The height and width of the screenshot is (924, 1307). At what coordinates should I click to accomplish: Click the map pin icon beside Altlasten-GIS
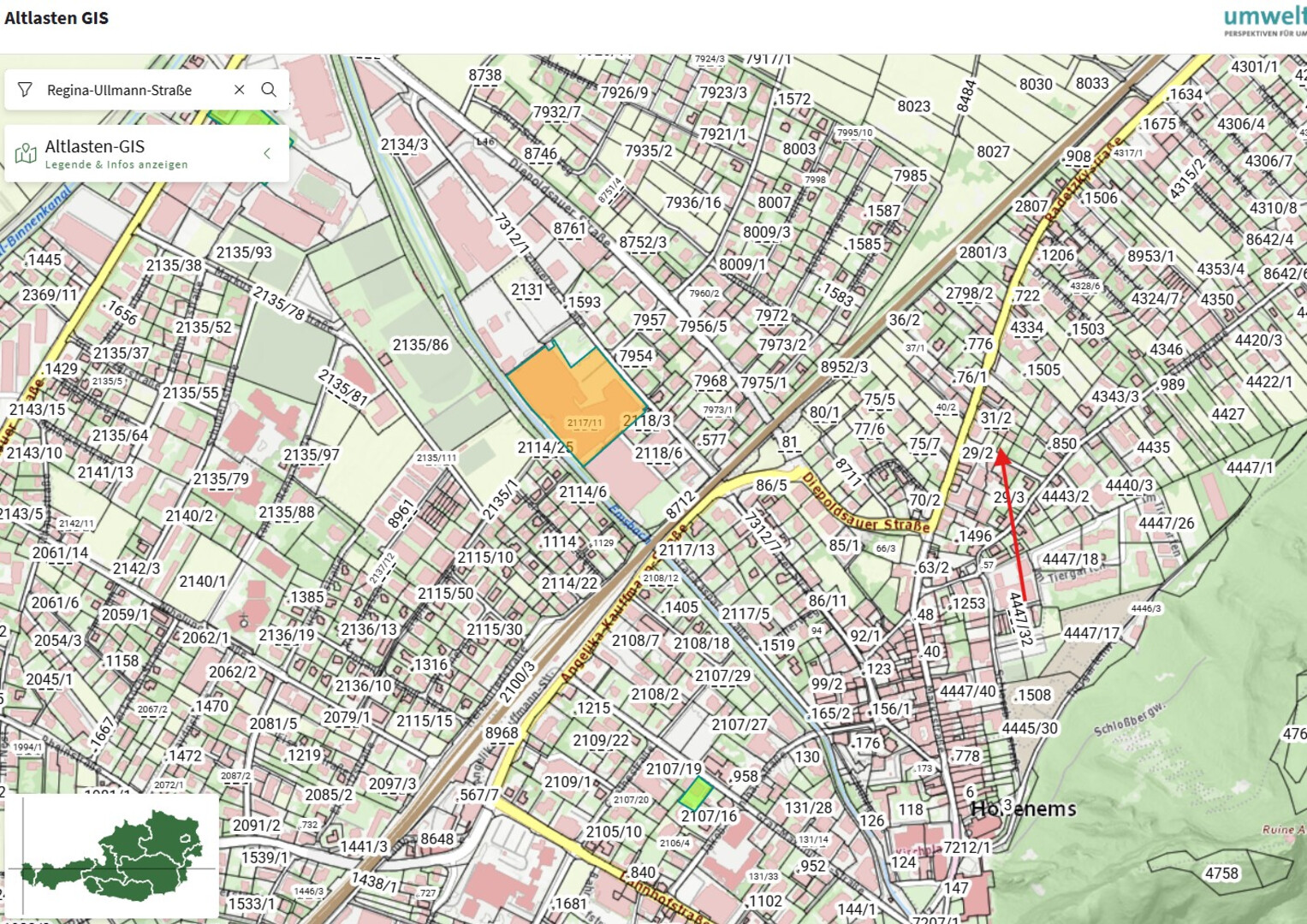(26, 153)
